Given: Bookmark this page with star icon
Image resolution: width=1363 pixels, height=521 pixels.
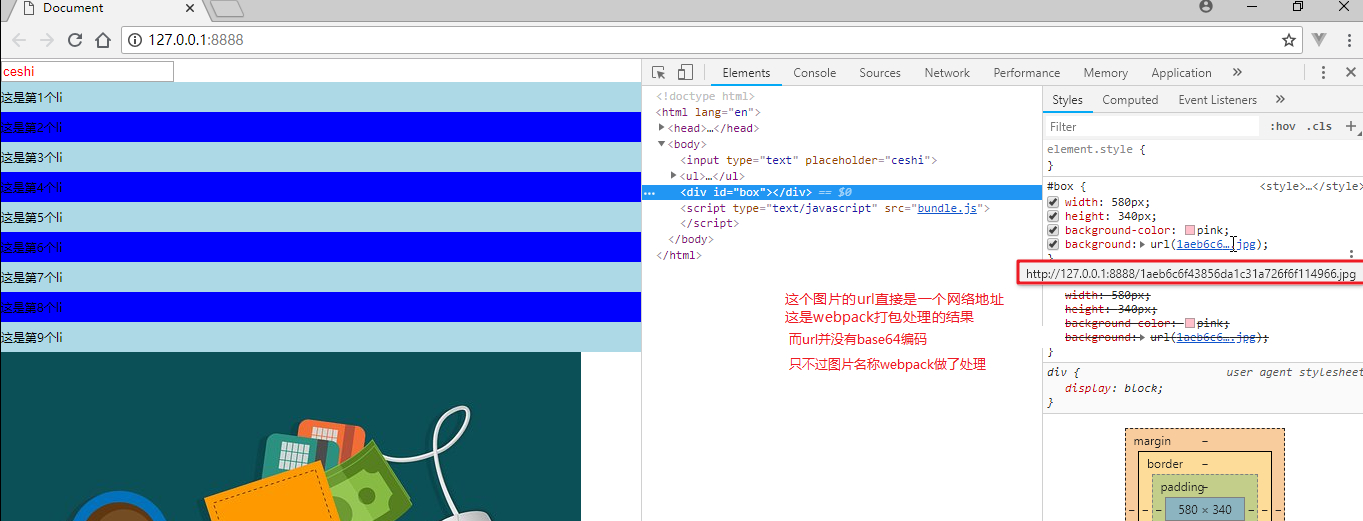Looking at the screenshot, I should point(1289,40).
